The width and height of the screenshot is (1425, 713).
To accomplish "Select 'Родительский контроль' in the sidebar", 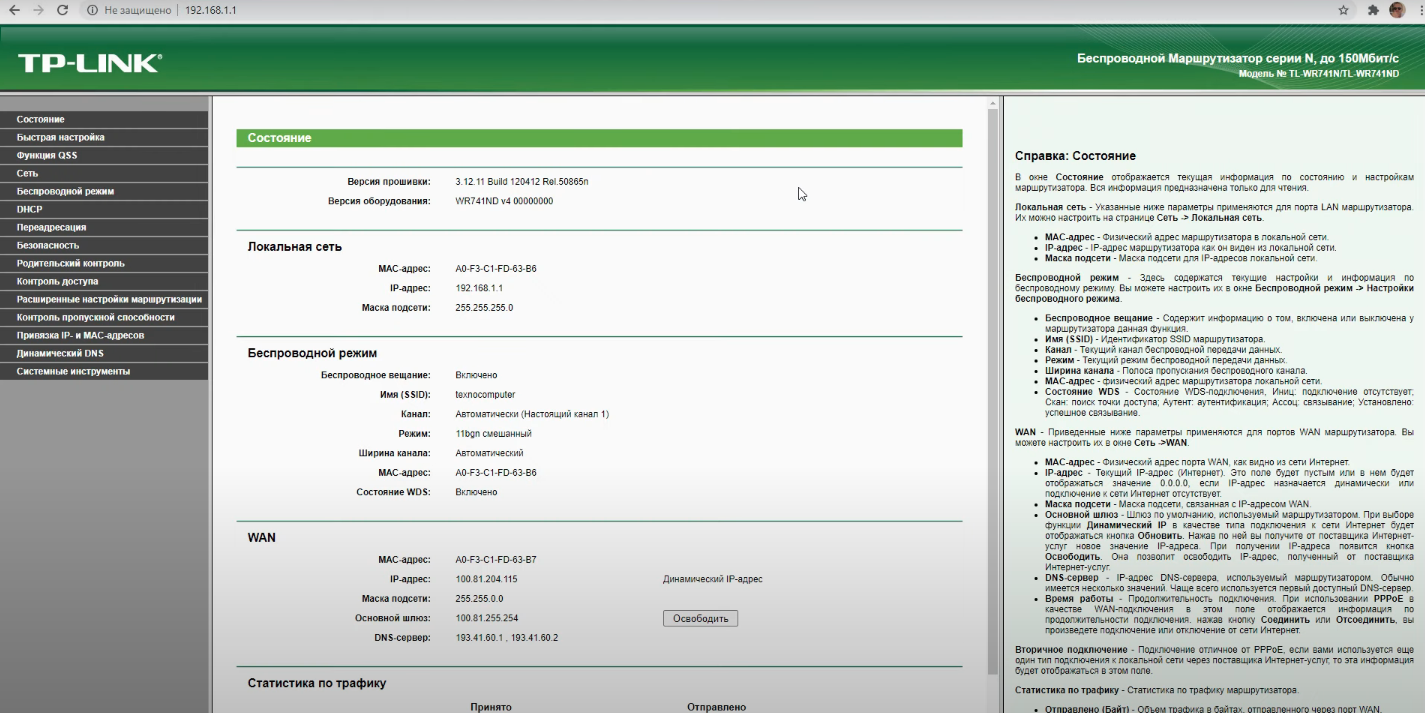I will (x=71, y=263).
